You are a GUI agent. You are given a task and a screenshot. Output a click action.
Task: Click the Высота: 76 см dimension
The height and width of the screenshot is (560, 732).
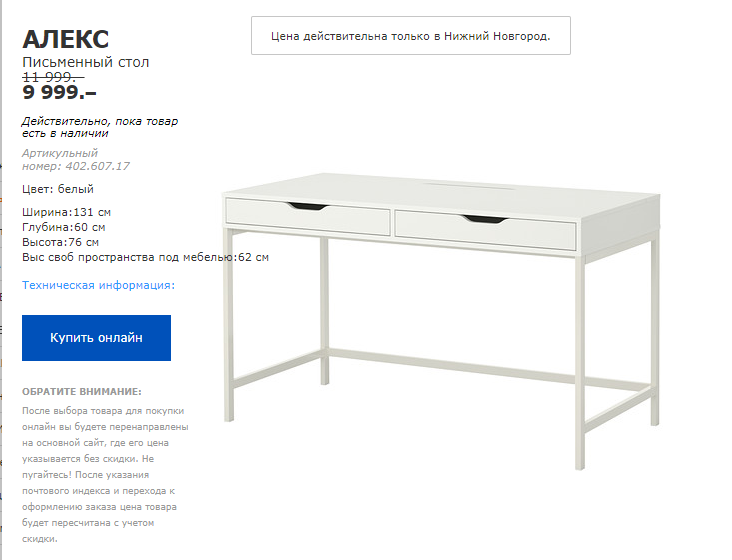[60, 242]
